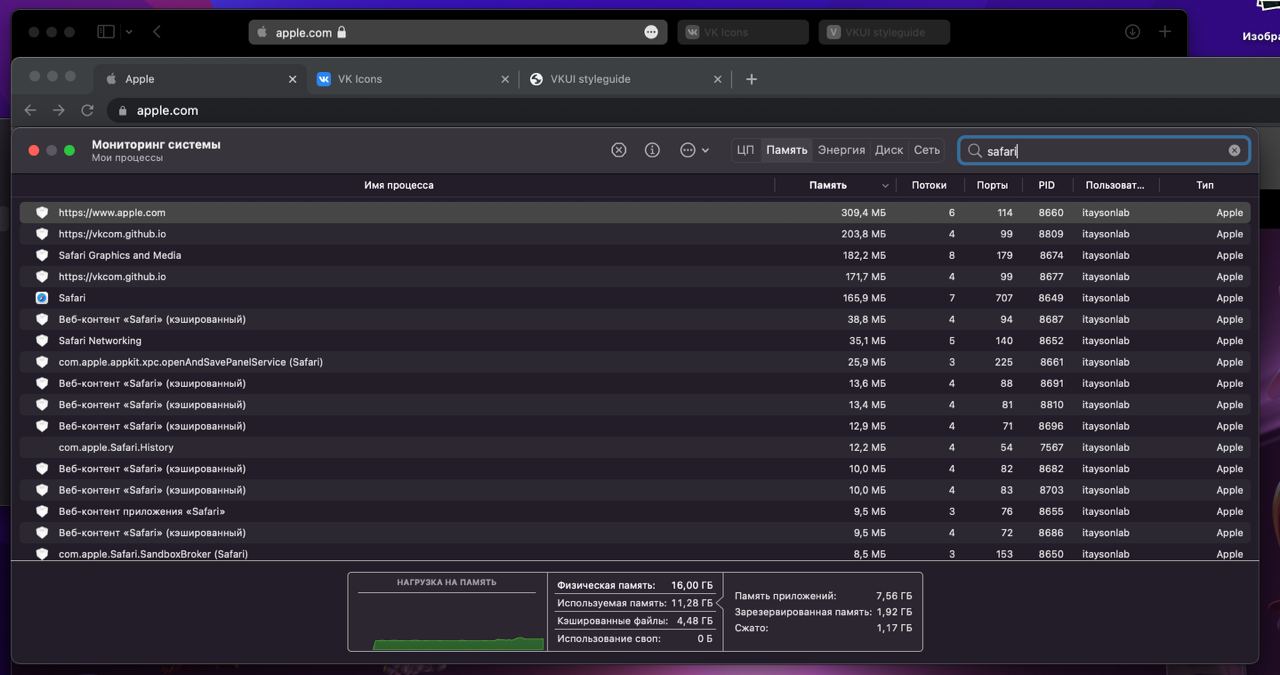Click the plus new-tab icon in rear Safari window
Viewport: 1280px width, 675px height.
tap(1165, 32)
